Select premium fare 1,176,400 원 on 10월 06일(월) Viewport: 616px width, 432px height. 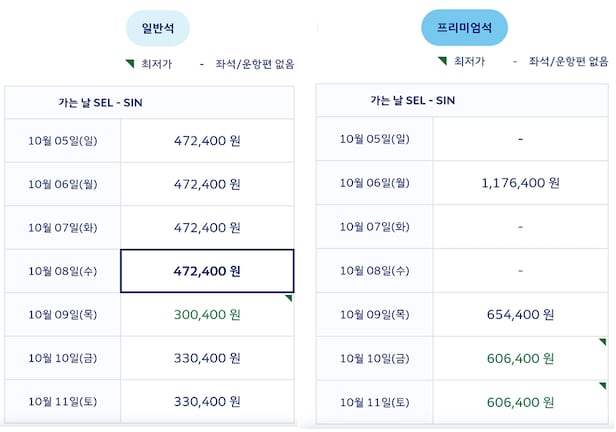[520, 182]
